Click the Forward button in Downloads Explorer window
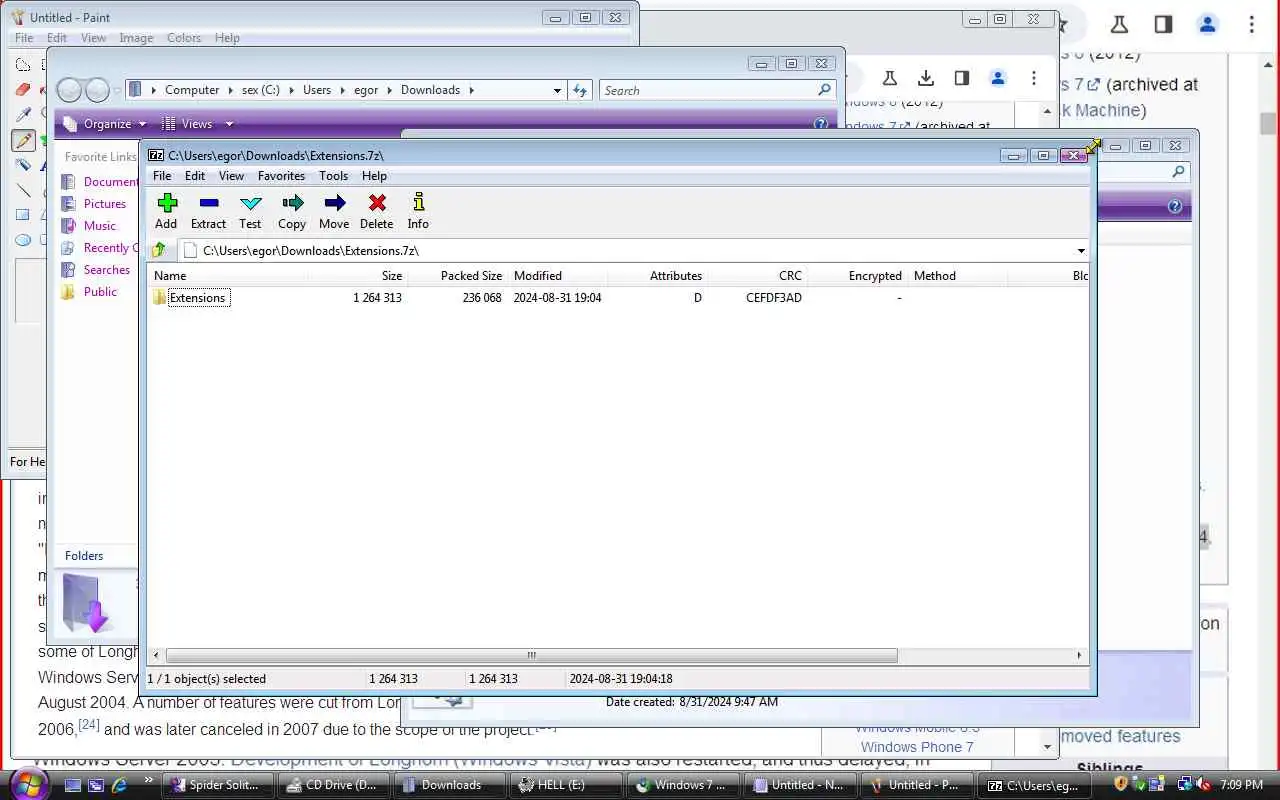 click(x=97, y=90)
